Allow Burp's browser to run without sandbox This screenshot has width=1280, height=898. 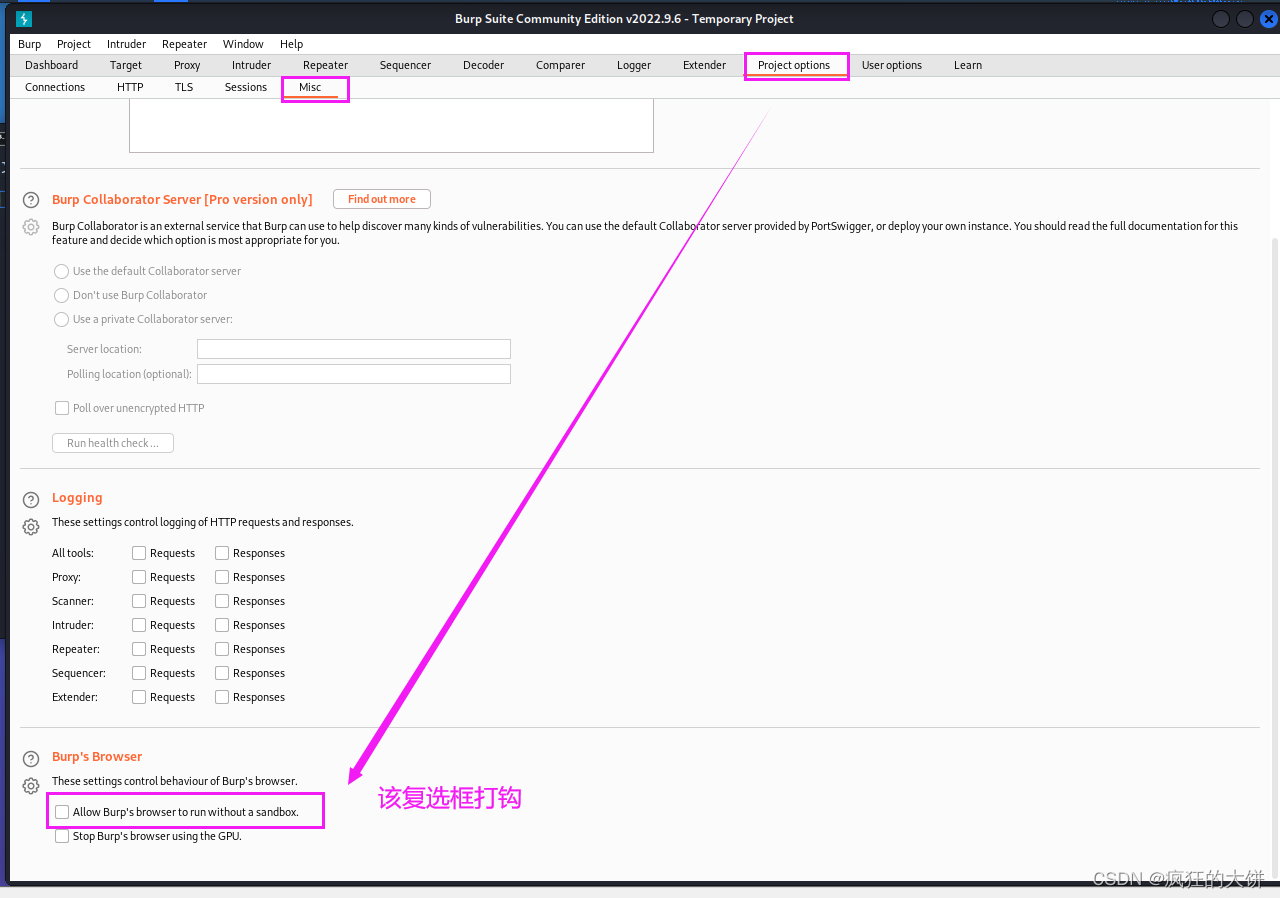(x=62, y=812)
